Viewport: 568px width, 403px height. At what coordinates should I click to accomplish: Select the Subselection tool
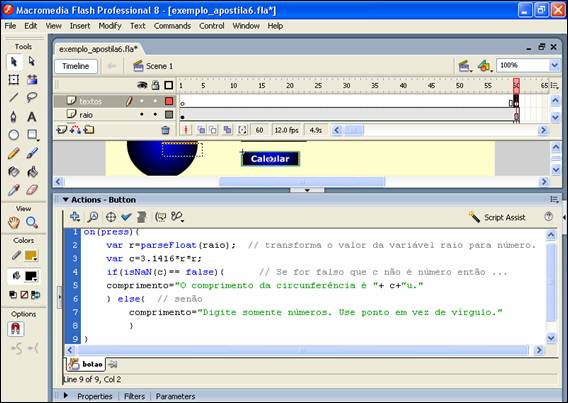32,62
